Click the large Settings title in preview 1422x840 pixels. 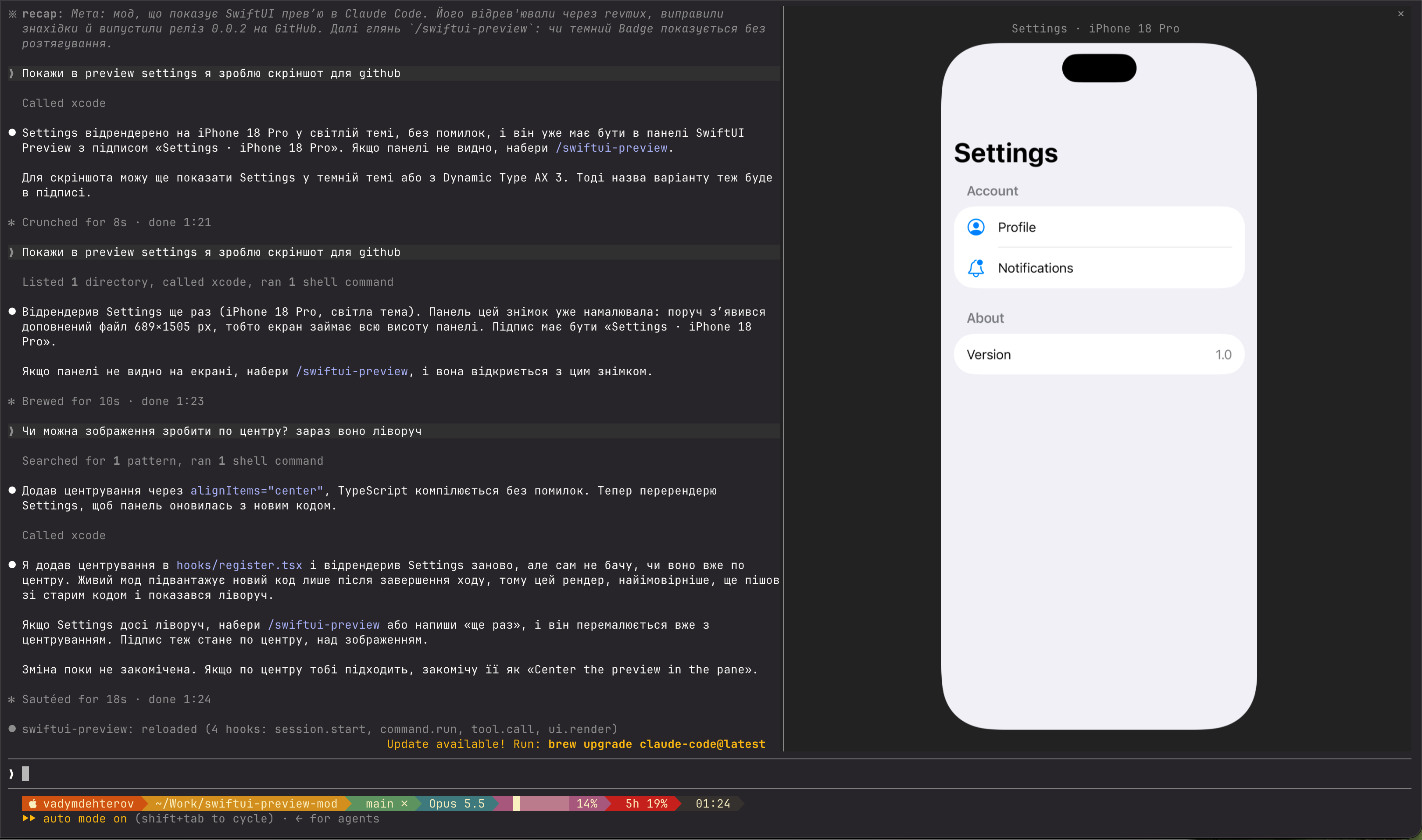click(x=1006, y=153)
